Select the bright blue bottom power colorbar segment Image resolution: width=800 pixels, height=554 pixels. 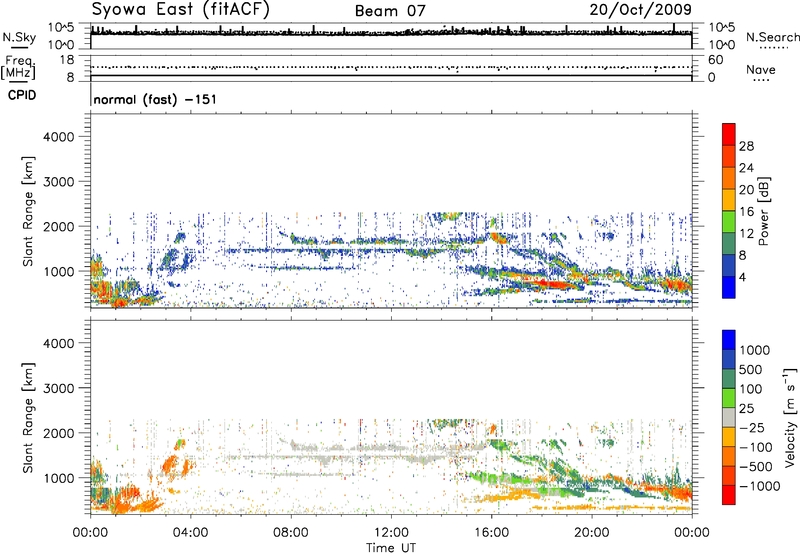point(729,287)
